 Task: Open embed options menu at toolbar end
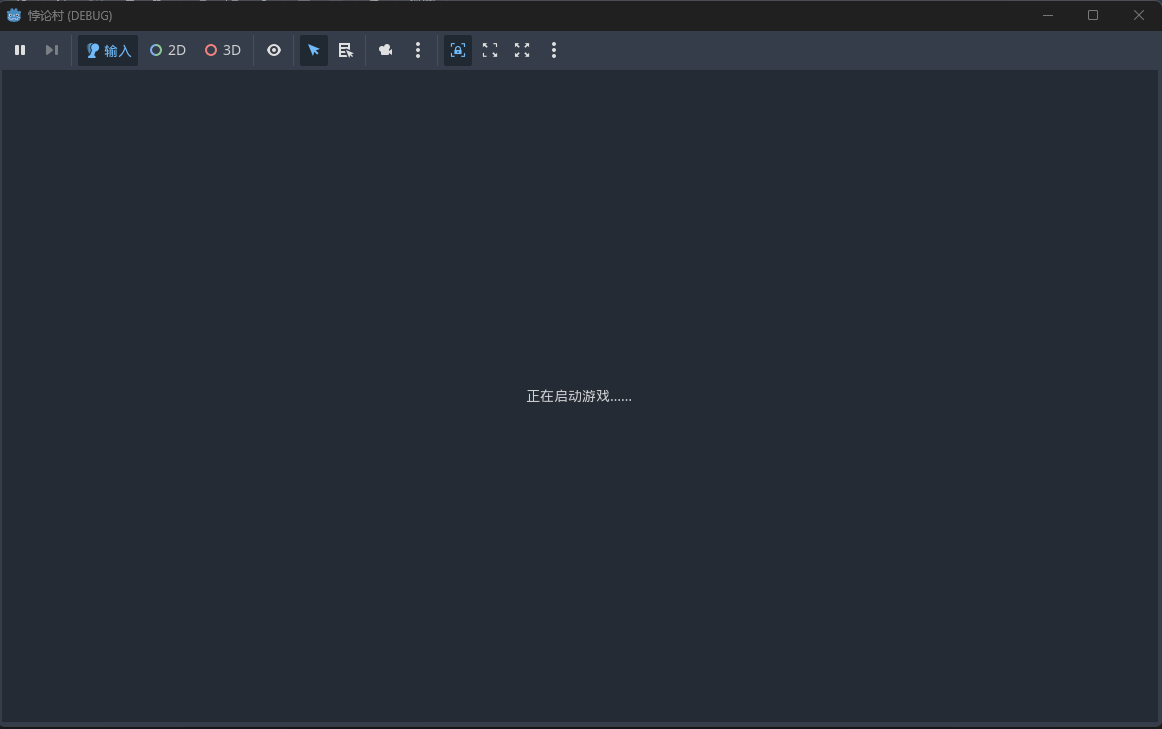coord(554,50)
